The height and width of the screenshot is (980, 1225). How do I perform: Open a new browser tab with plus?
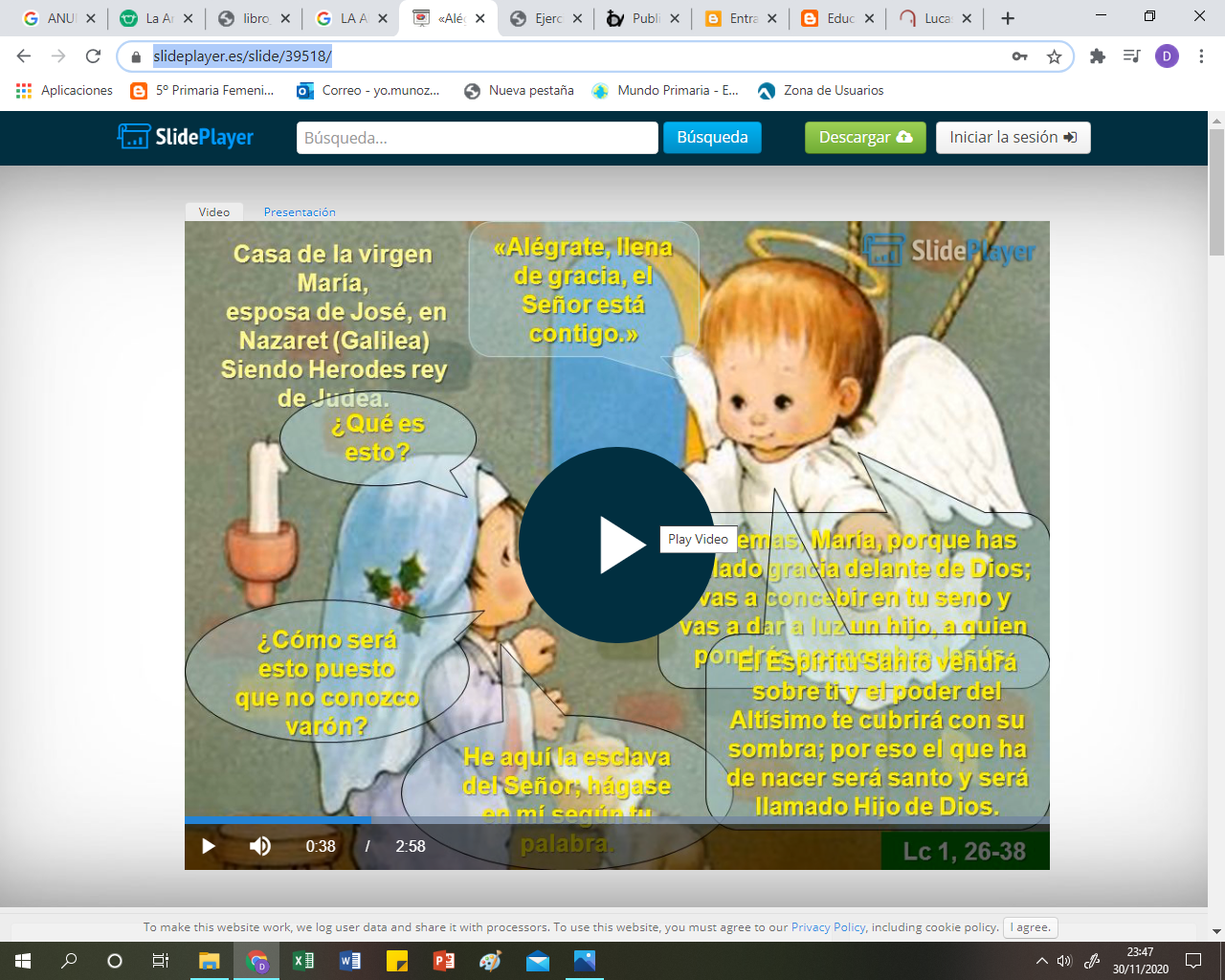(1007, 18)
